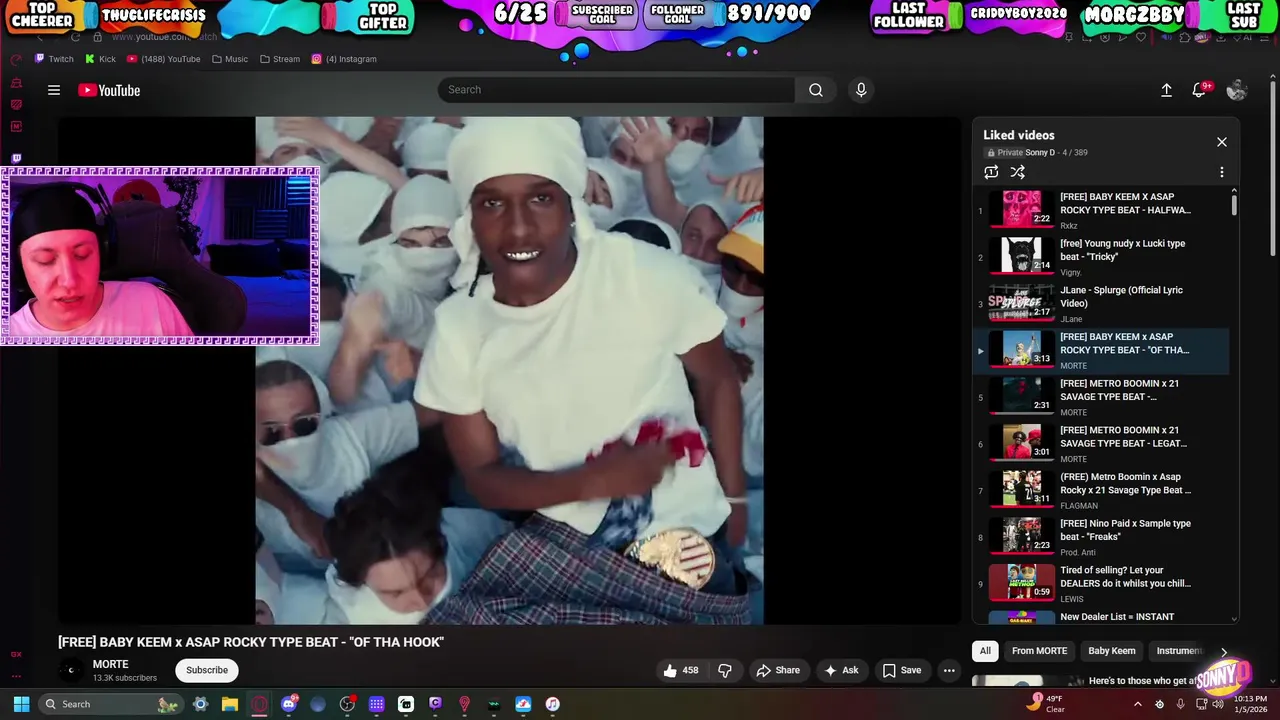Open YouTube notifications bell
1280x720 pixels.
click(1199, 90)
